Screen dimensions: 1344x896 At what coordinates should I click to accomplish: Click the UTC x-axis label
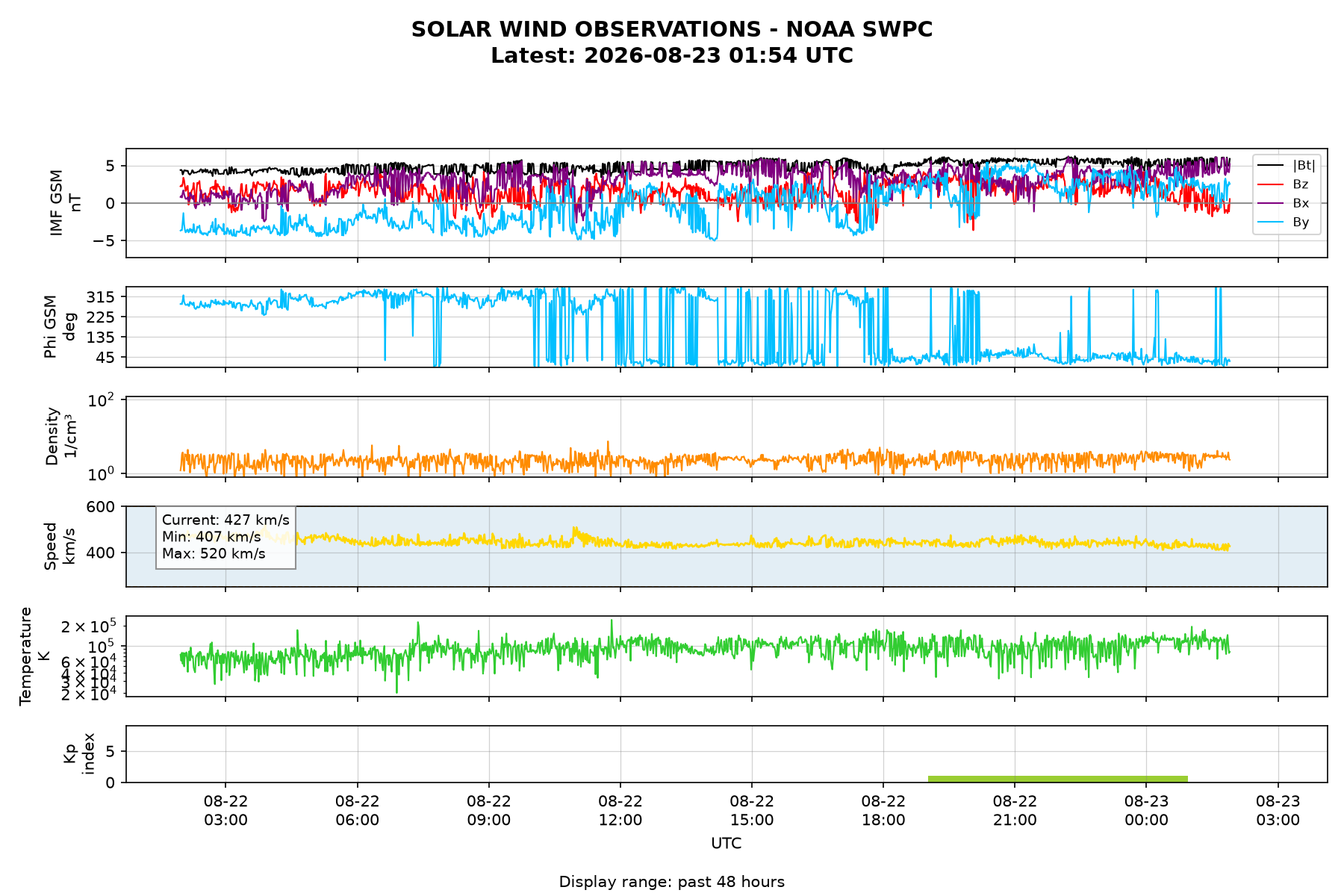coord(727,844)
